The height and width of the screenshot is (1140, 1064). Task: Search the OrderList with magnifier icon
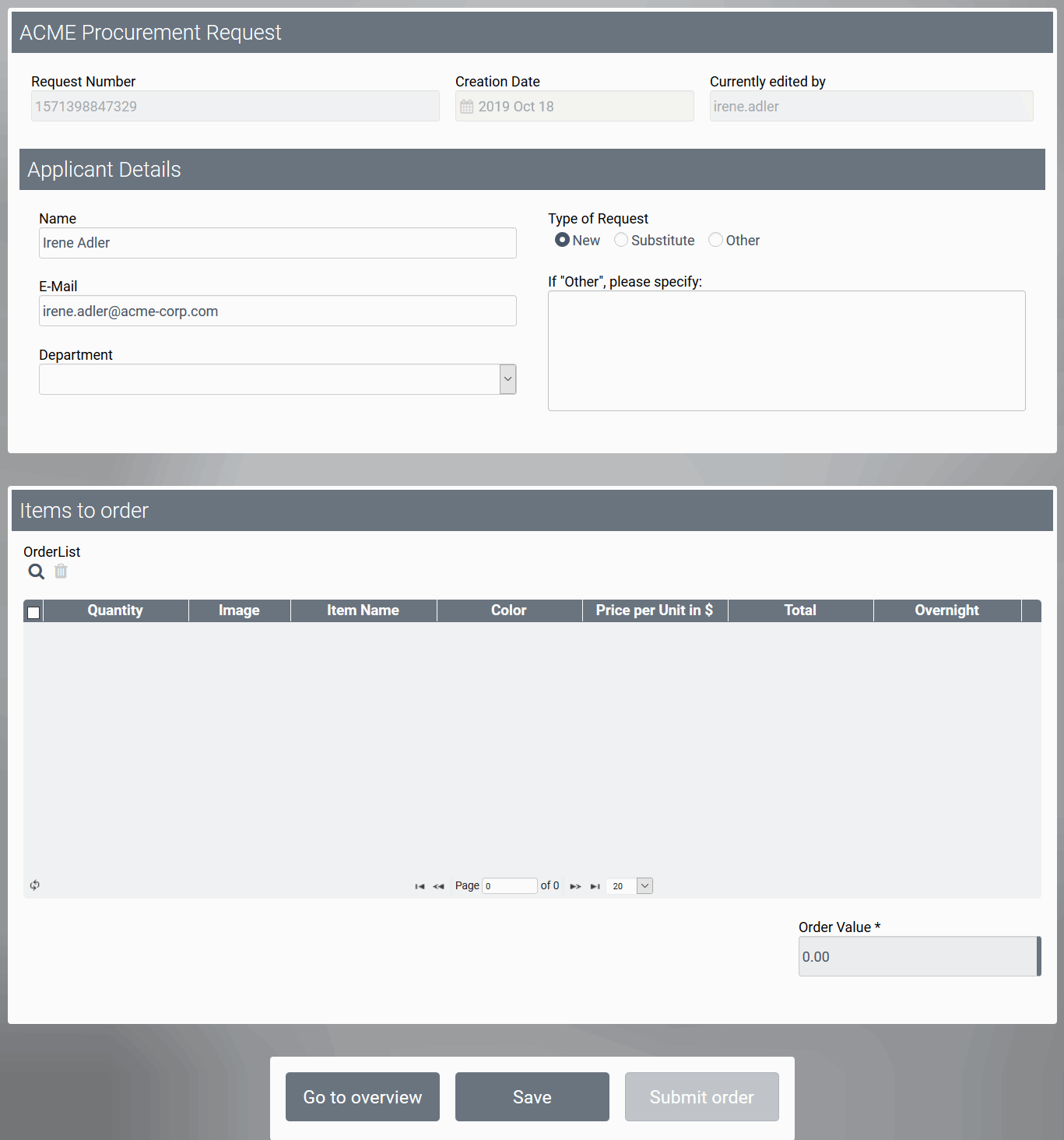(36, 572)
